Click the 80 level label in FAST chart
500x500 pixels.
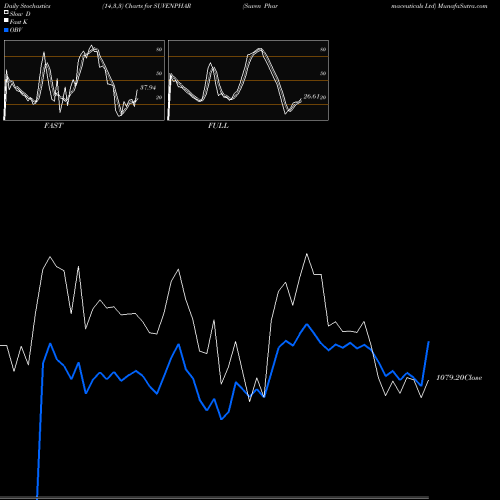click(x=159, y=49)
